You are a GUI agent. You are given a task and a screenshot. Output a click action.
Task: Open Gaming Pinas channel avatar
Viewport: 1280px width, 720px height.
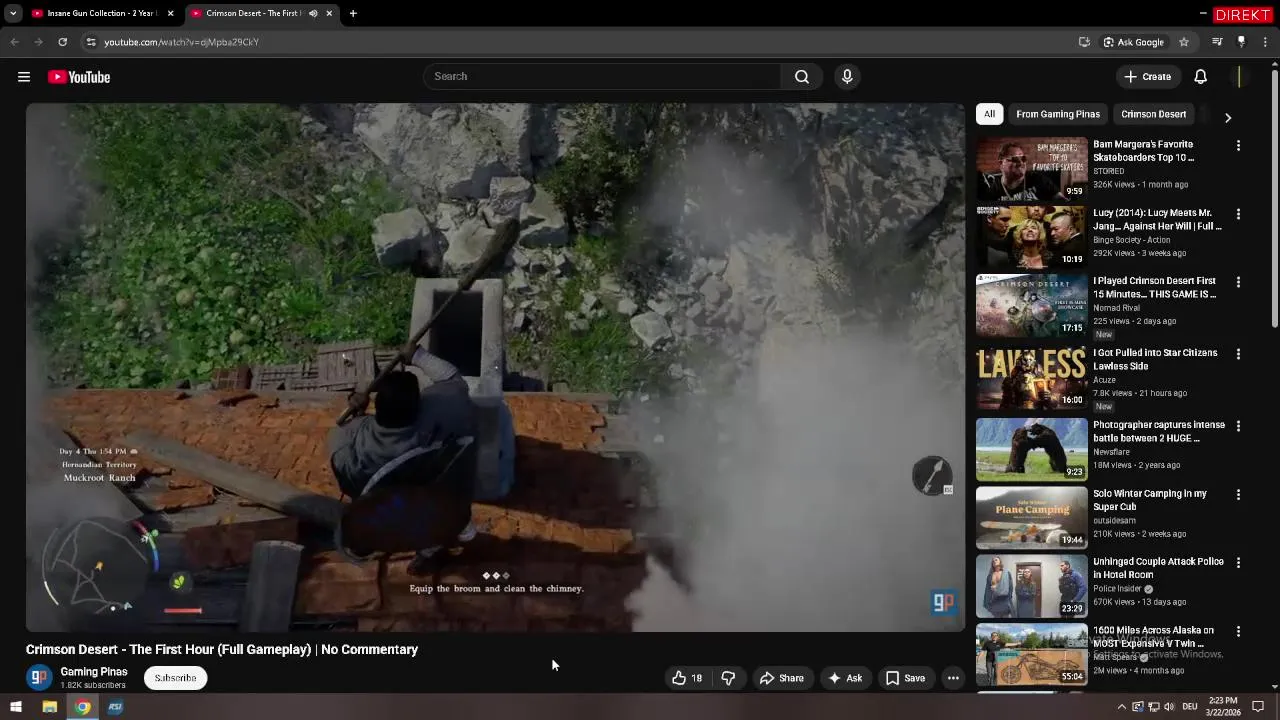[x=39, y=678]
